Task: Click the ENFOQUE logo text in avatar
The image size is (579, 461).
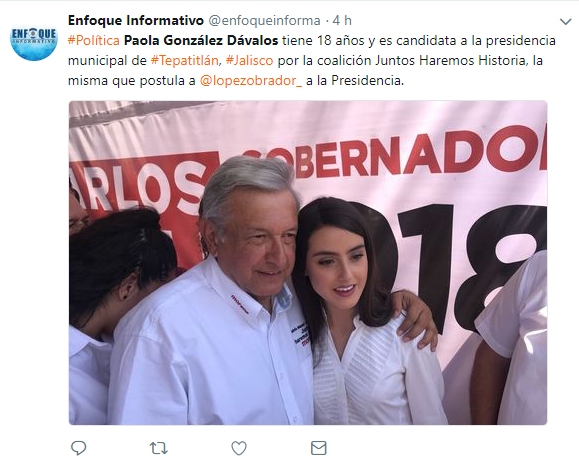Action: click(x=34, y=34)
